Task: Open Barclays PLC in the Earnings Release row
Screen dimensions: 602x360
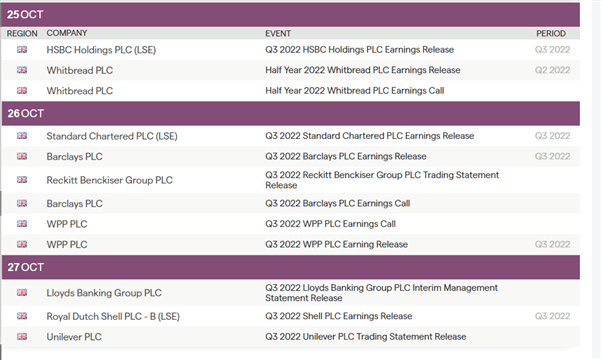Action: tap(74, 157)
